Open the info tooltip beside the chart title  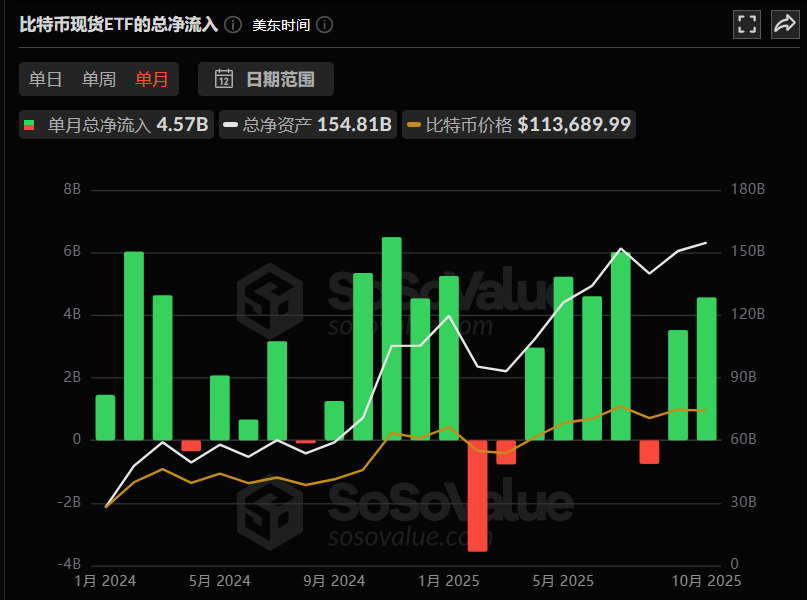[231, 25]
